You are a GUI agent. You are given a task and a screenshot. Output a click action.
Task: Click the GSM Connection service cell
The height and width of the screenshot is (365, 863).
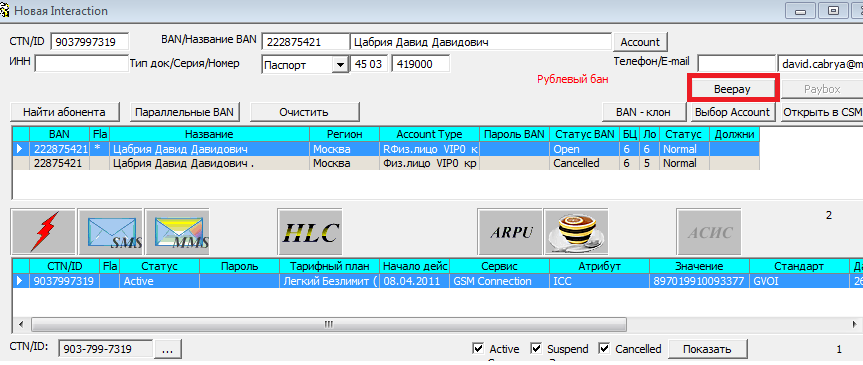tap(499, 281)
